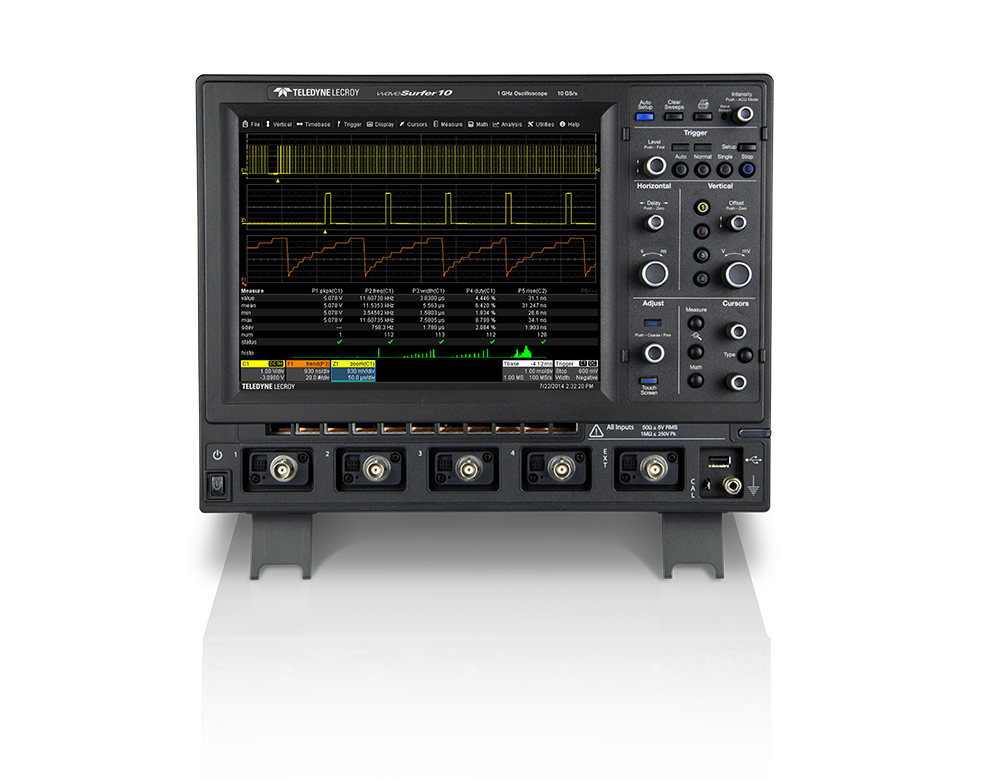Open the Help menu
Image resolution: width=1000 pixels, height=781 pixels.
tap(570, 124)
